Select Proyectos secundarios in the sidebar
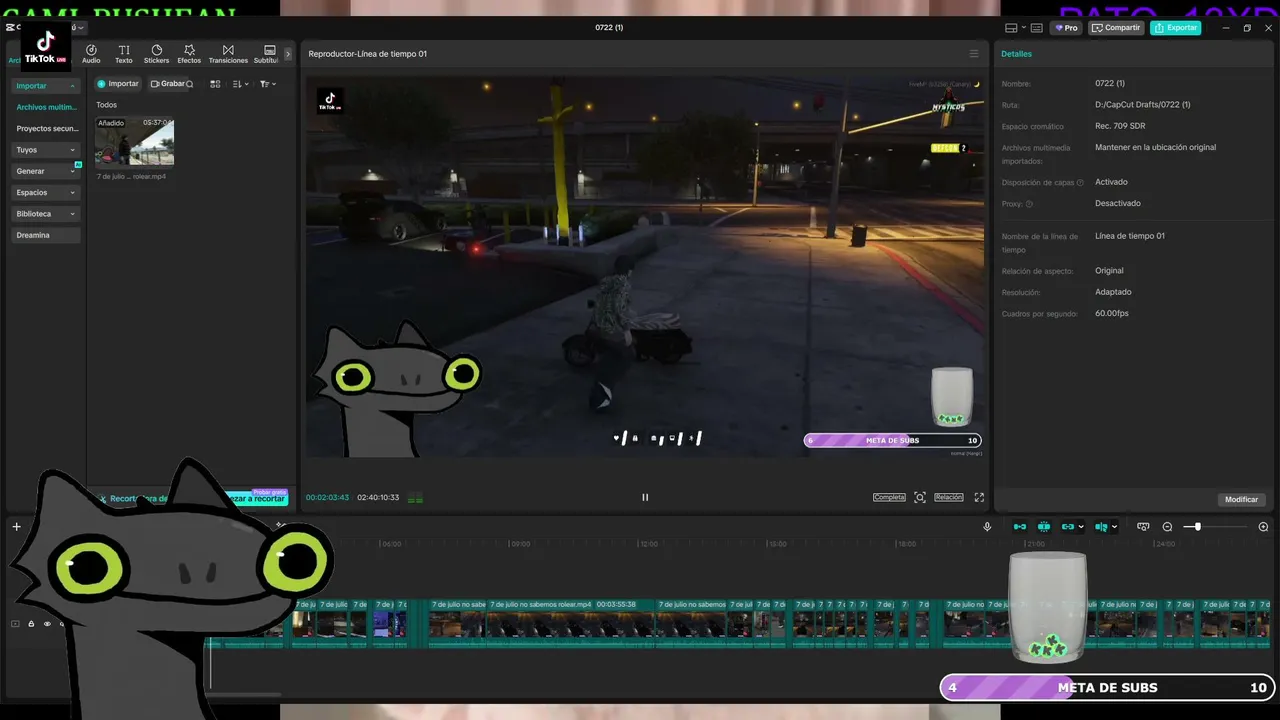The image size is (1280, 720). 46,129
